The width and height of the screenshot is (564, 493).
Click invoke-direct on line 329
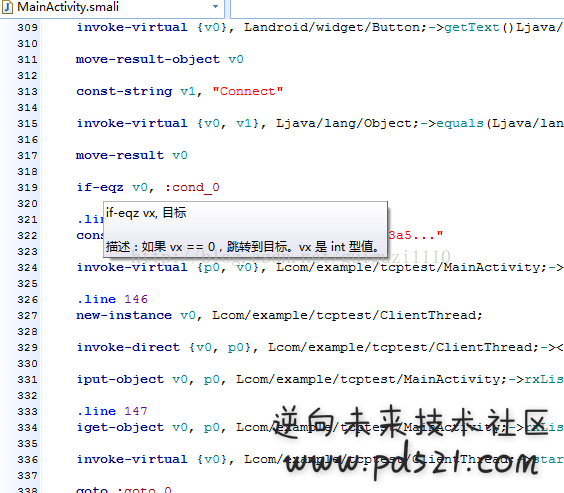[x=128, y=347]
